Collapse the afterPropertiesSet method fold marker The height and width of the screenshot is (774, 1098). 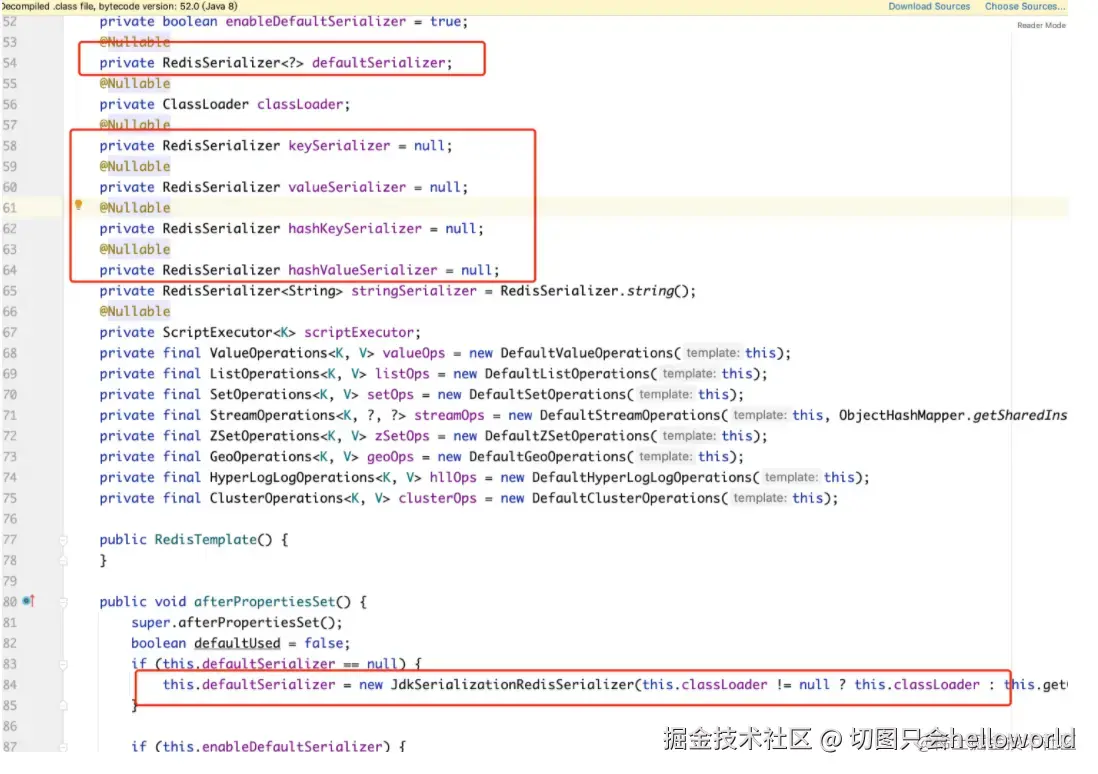point(63,602)
